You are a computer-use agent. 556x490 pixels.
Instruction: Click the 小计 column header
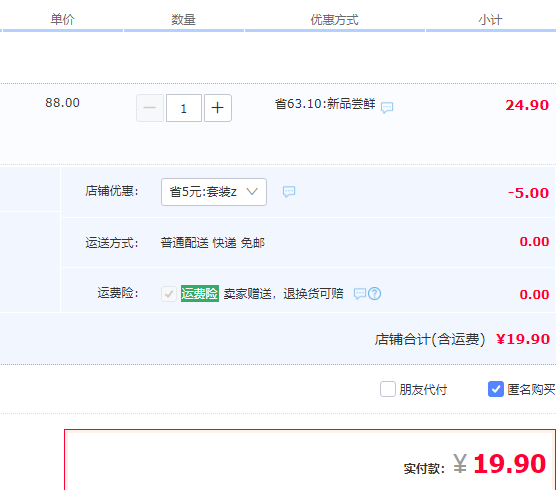(x=490, y=19)
